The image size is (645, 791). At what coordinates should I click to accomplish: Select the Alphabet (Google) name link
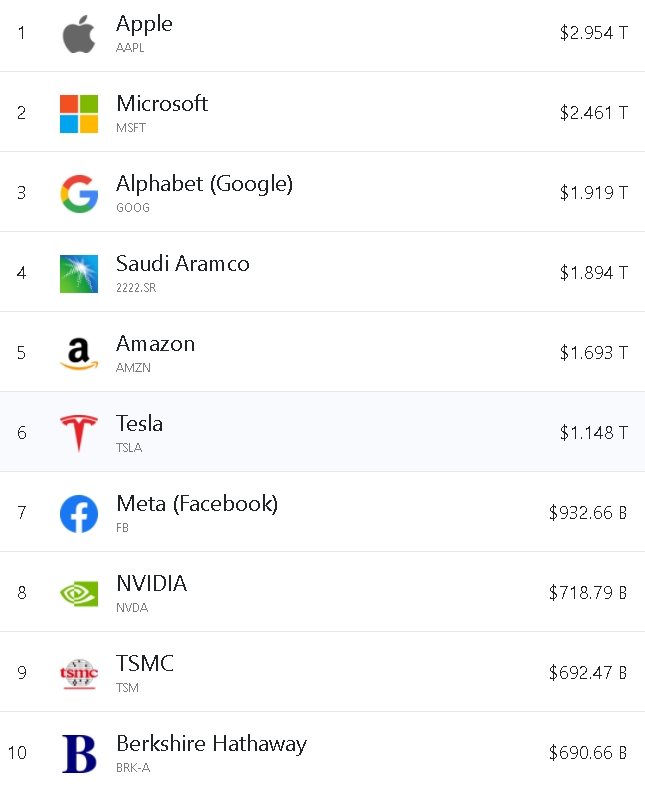click(x=204, y=184)
